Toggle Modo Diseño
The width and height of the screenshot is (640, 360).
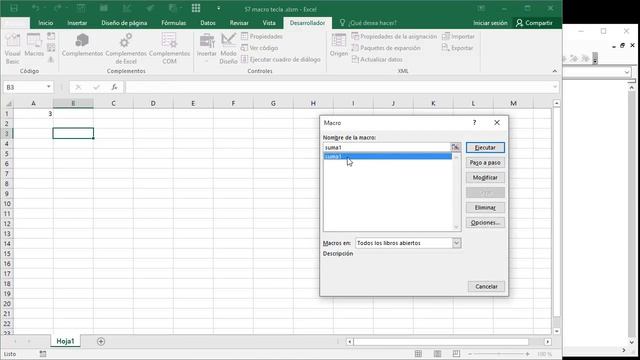(228, 49)
